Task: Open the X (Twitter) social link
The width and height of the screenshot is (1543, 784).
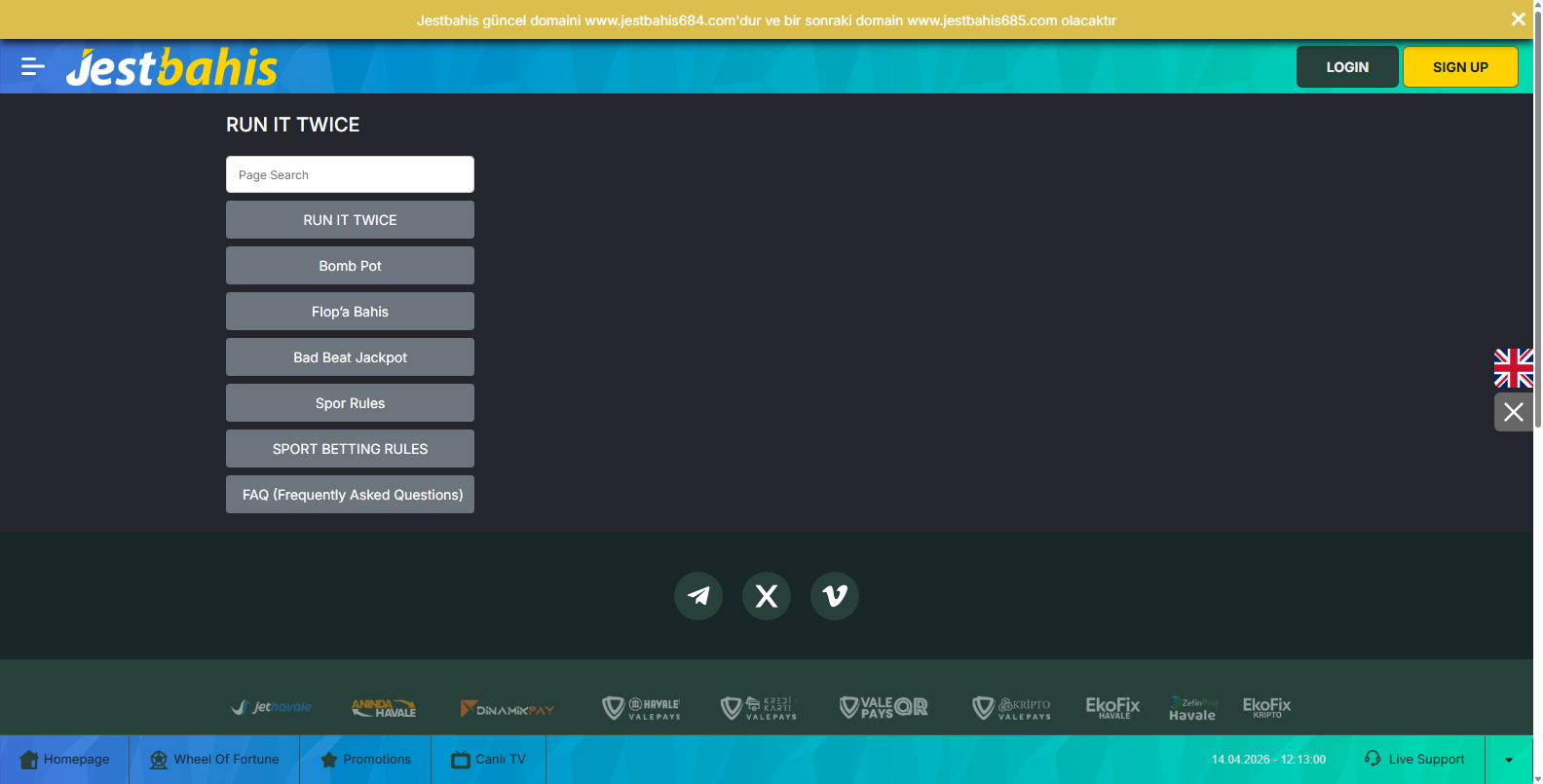Action: tap(767, 596)
